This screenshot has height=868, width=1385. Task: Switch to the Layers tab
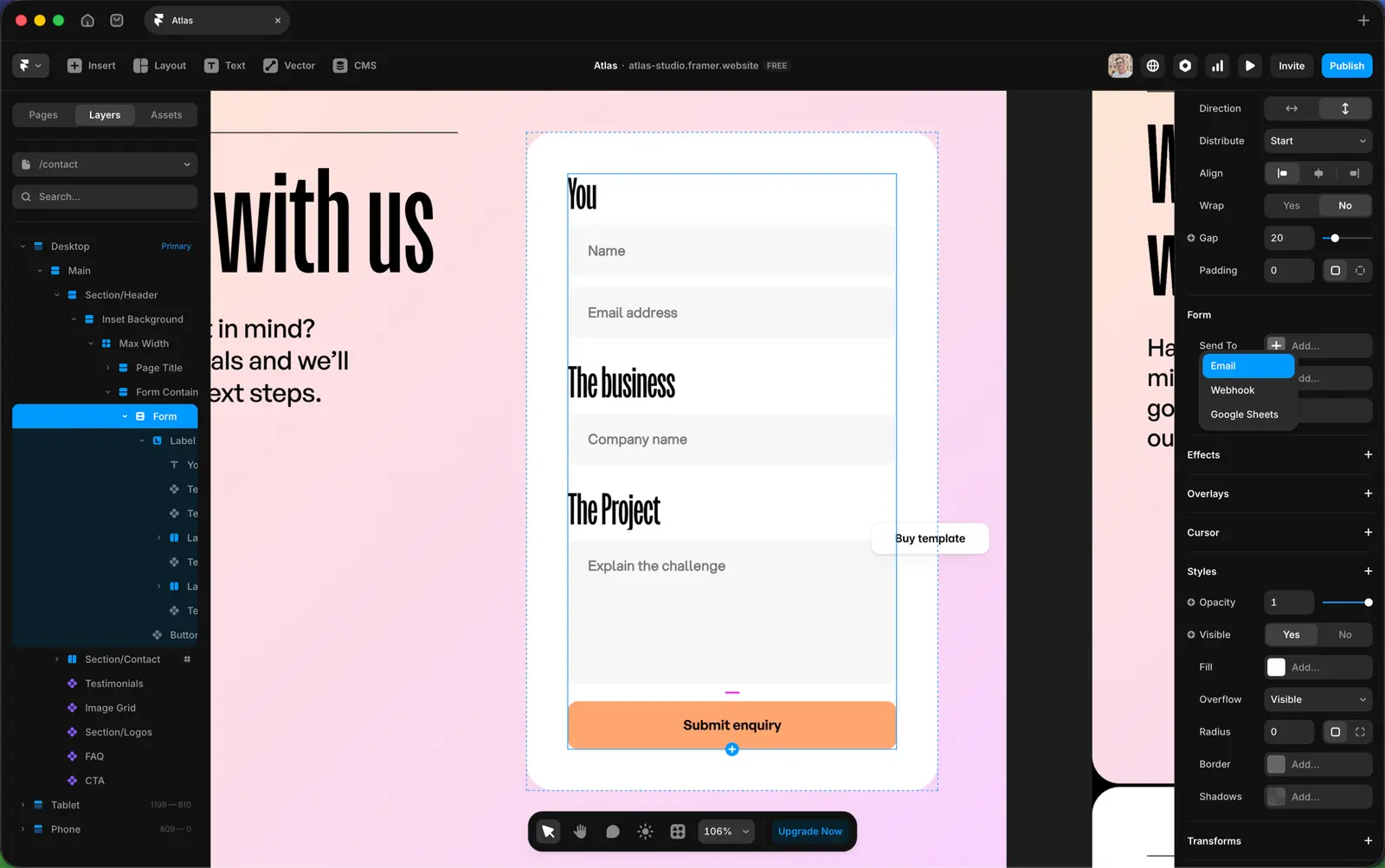(105, 115)
